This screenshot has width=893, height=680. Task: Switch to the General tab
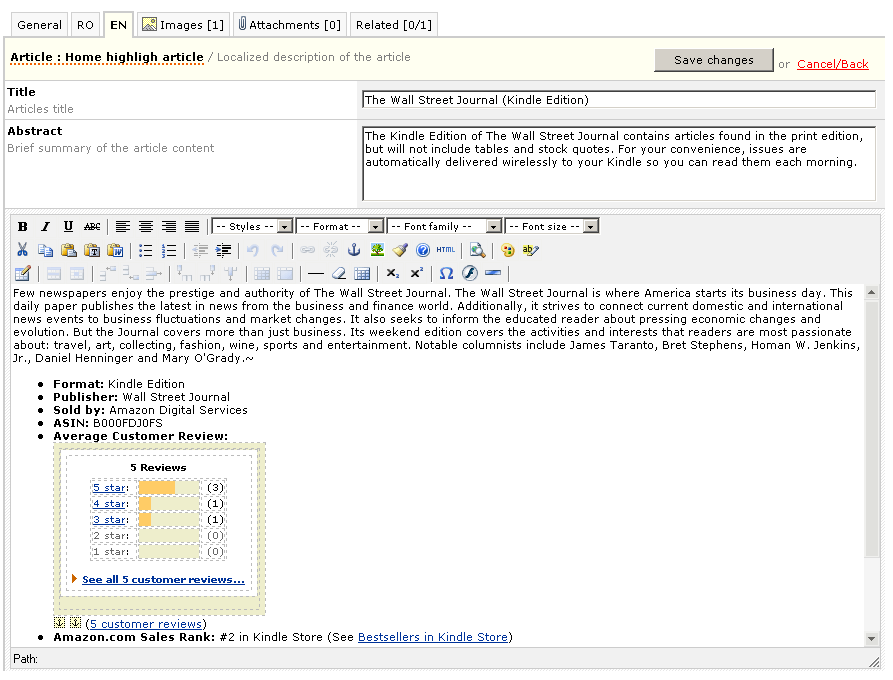click(x=39, y=25)
